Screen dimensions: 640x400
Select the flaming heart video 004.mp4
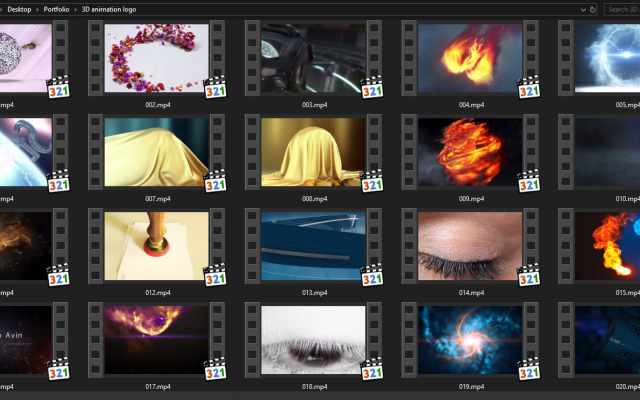[471, 59]
